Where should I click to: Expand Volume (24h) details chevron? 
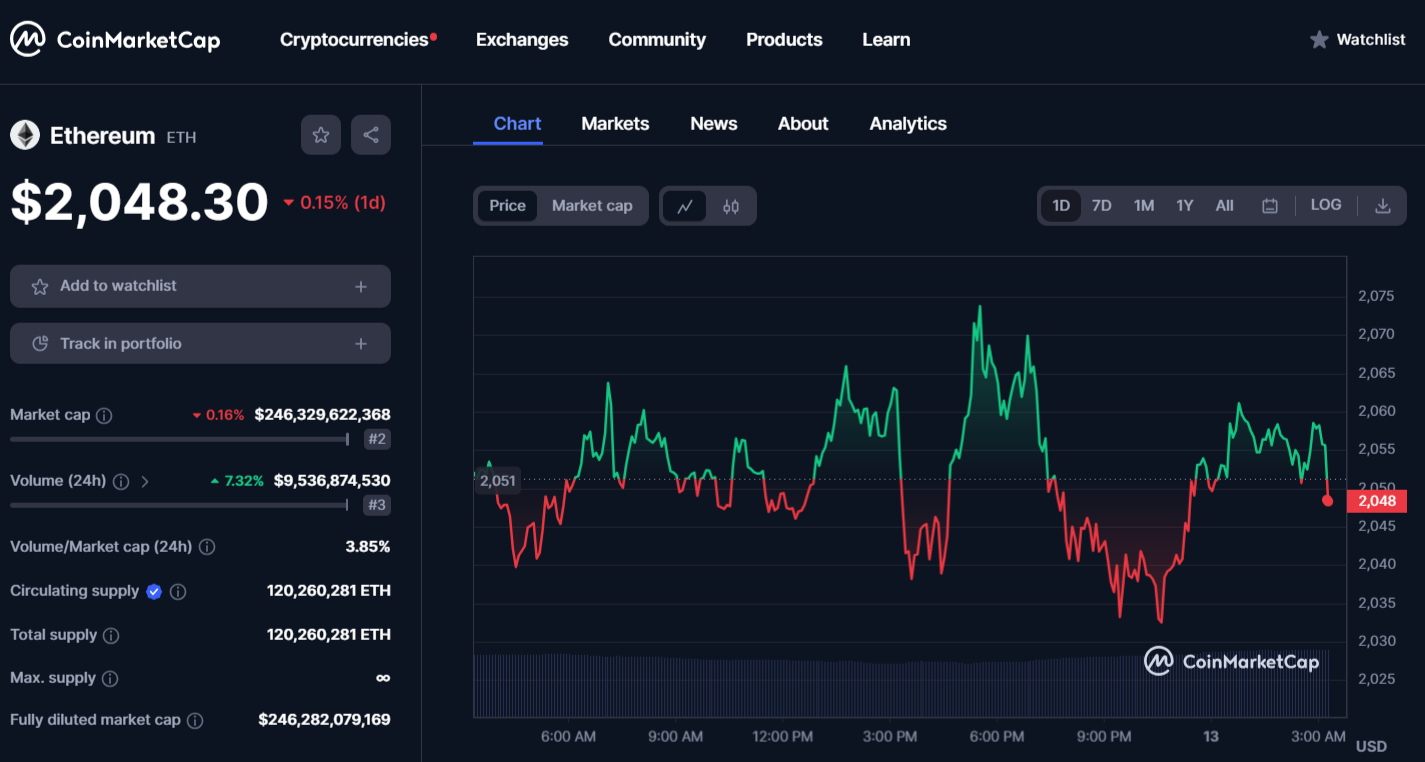point(145,481)
